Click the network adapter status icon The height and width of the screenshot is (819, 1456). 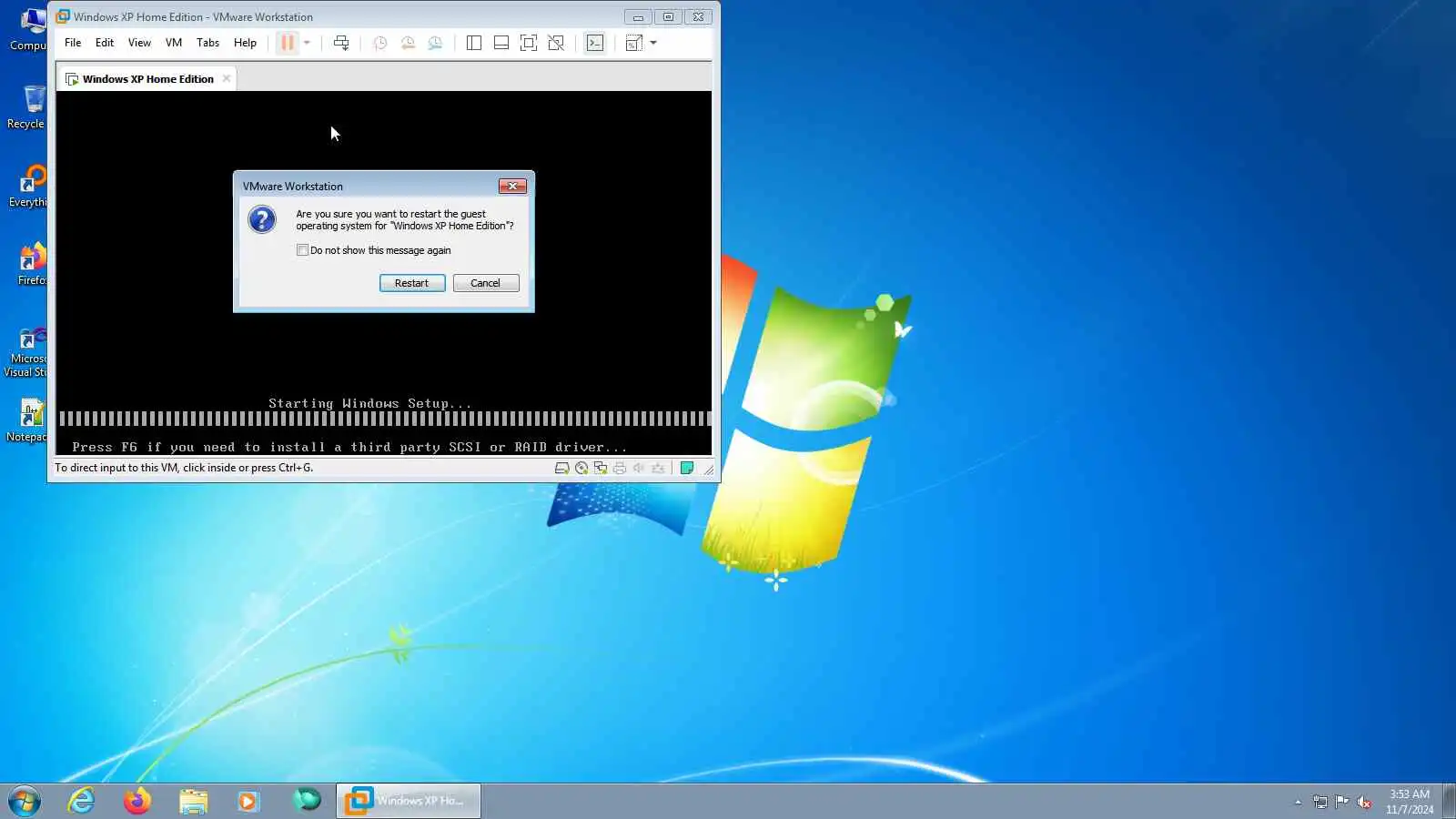[601, 469]
